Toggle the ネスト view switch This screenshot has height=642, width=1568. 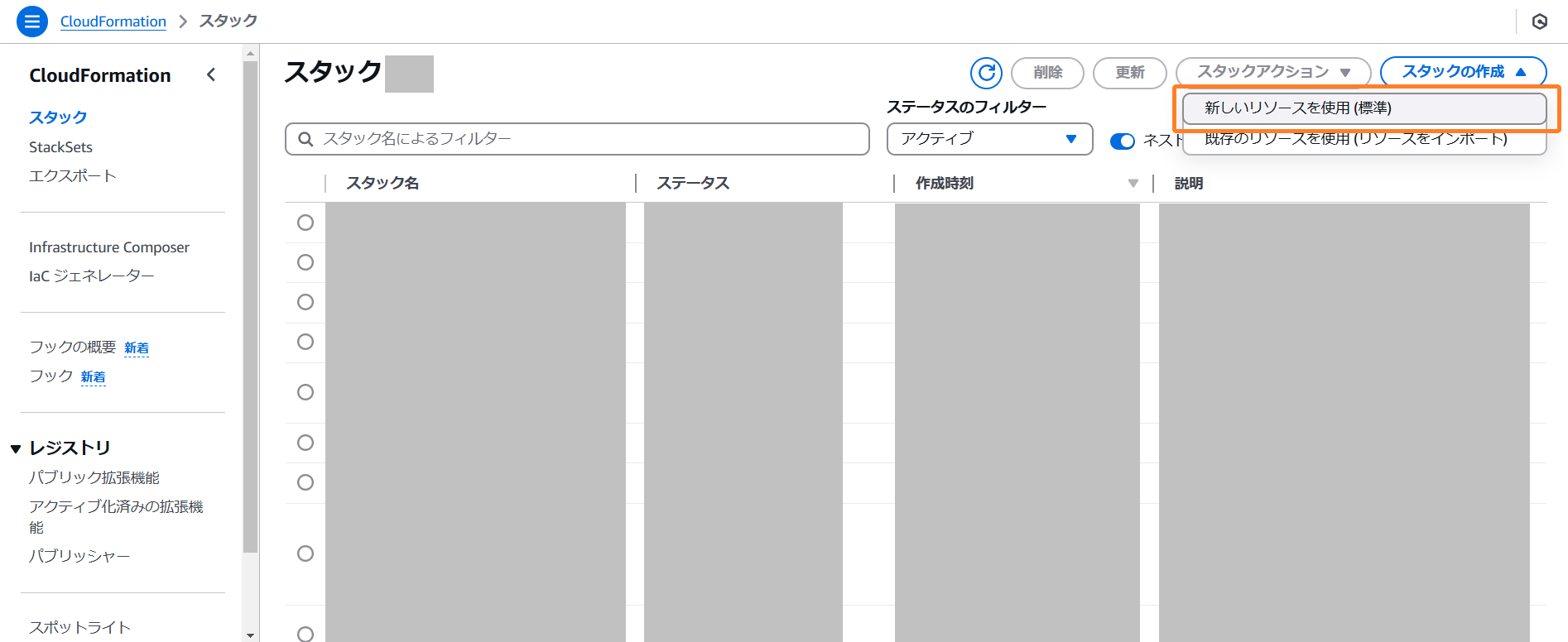[1122, 141]
